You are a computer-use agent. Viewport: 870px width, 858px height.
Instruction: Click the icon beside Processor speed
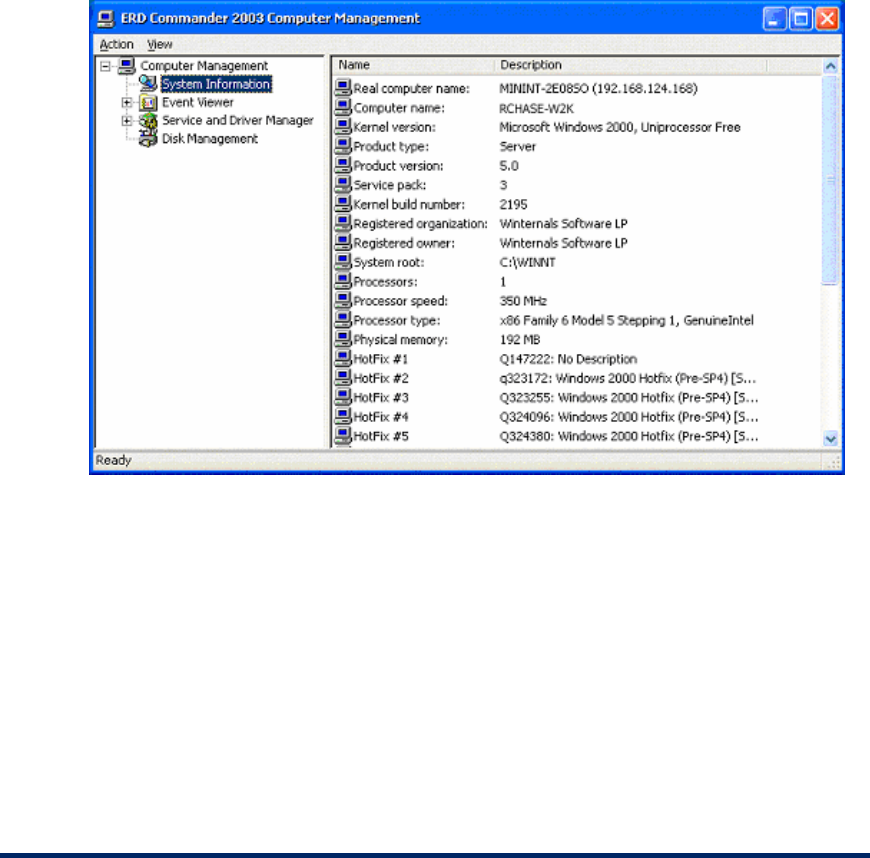[x=343, y=300]
